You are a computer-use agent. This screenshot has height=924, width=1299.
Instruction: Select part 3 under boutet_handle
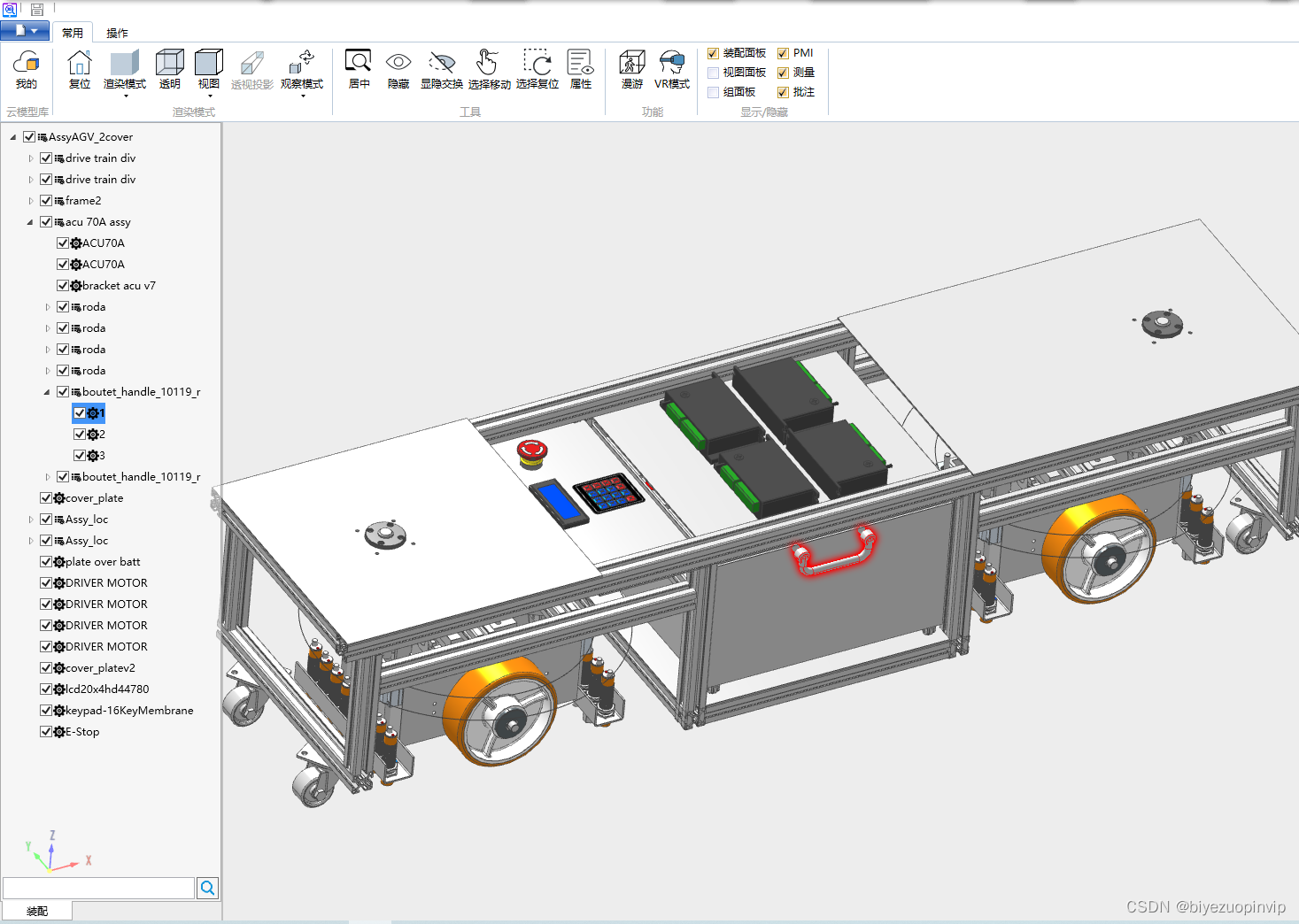102,456
